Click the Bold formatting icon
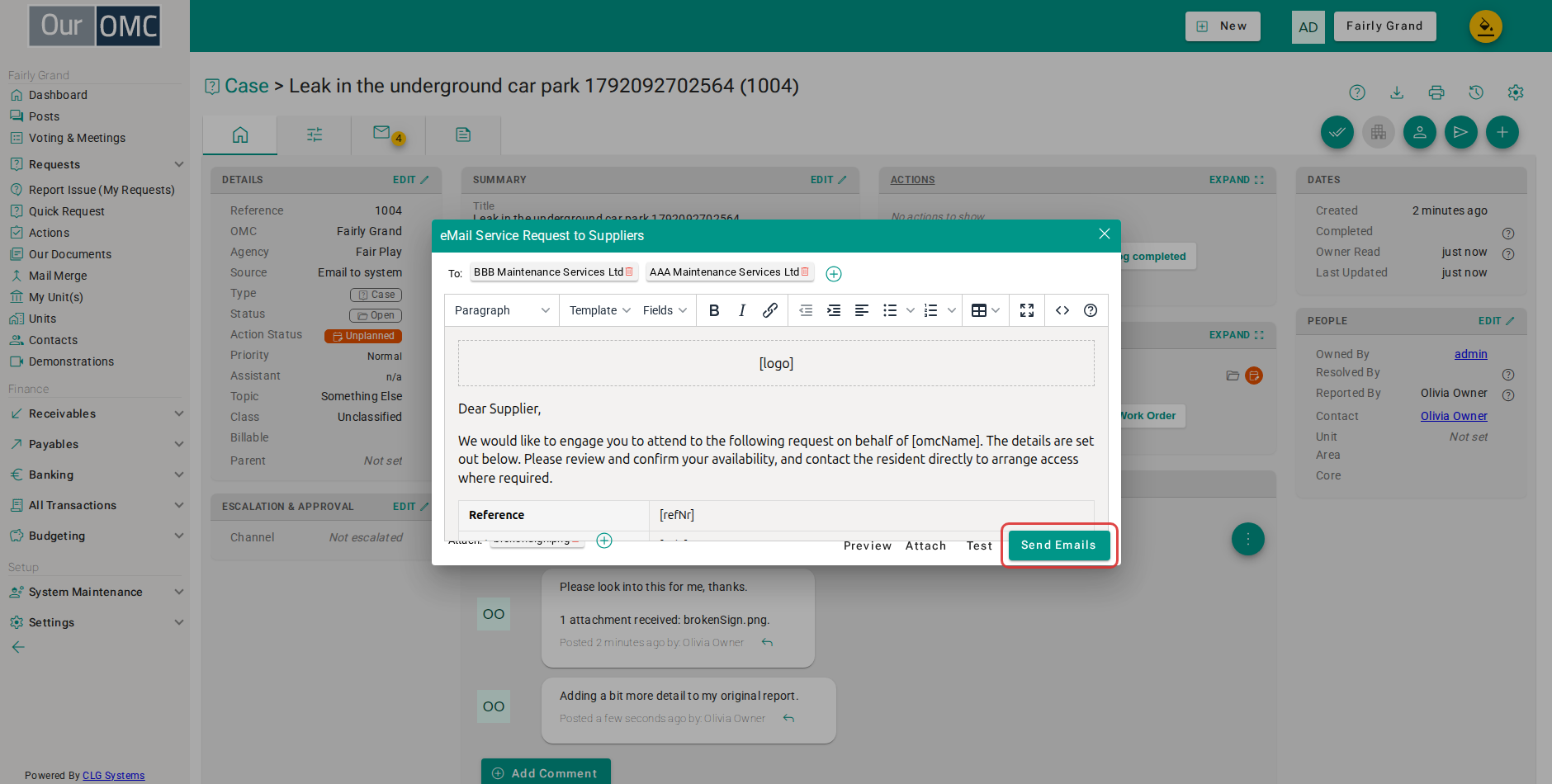Screen dimensions: 1552x784 click(x=714, y=310)
